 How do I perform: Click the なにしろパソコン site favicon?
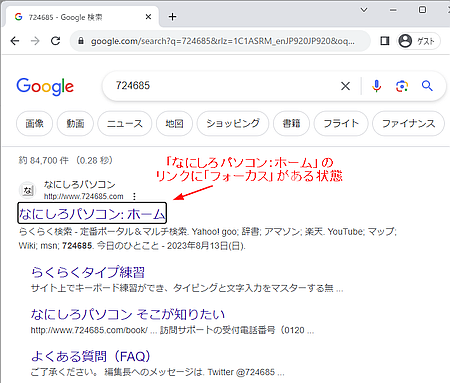(x=27, y=190)
